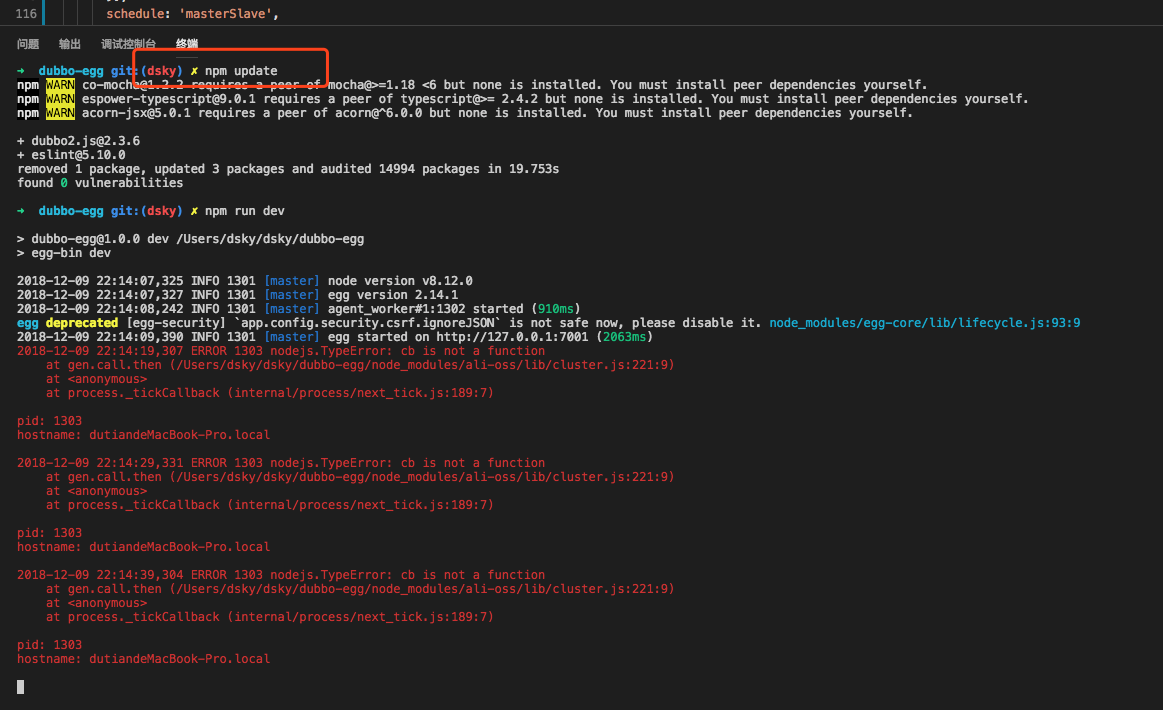Select the active 终端 (Terminal) tab

[x=186, y=43]
